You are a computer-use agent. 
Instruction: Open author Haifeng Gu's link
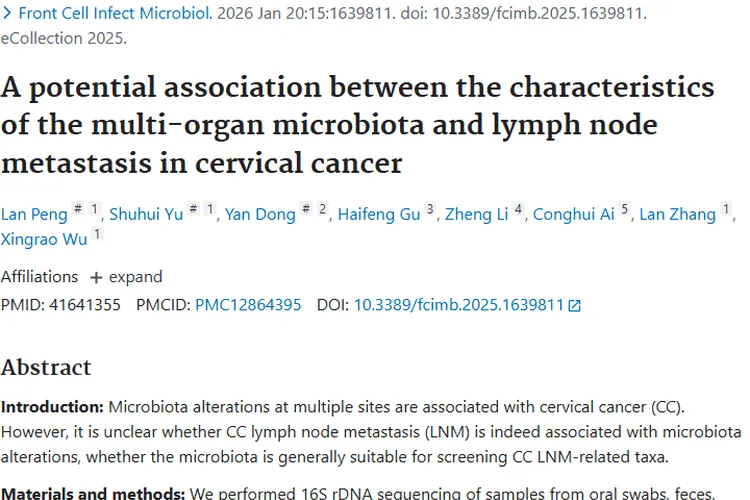pyautogui.click(x=379, y=214)
